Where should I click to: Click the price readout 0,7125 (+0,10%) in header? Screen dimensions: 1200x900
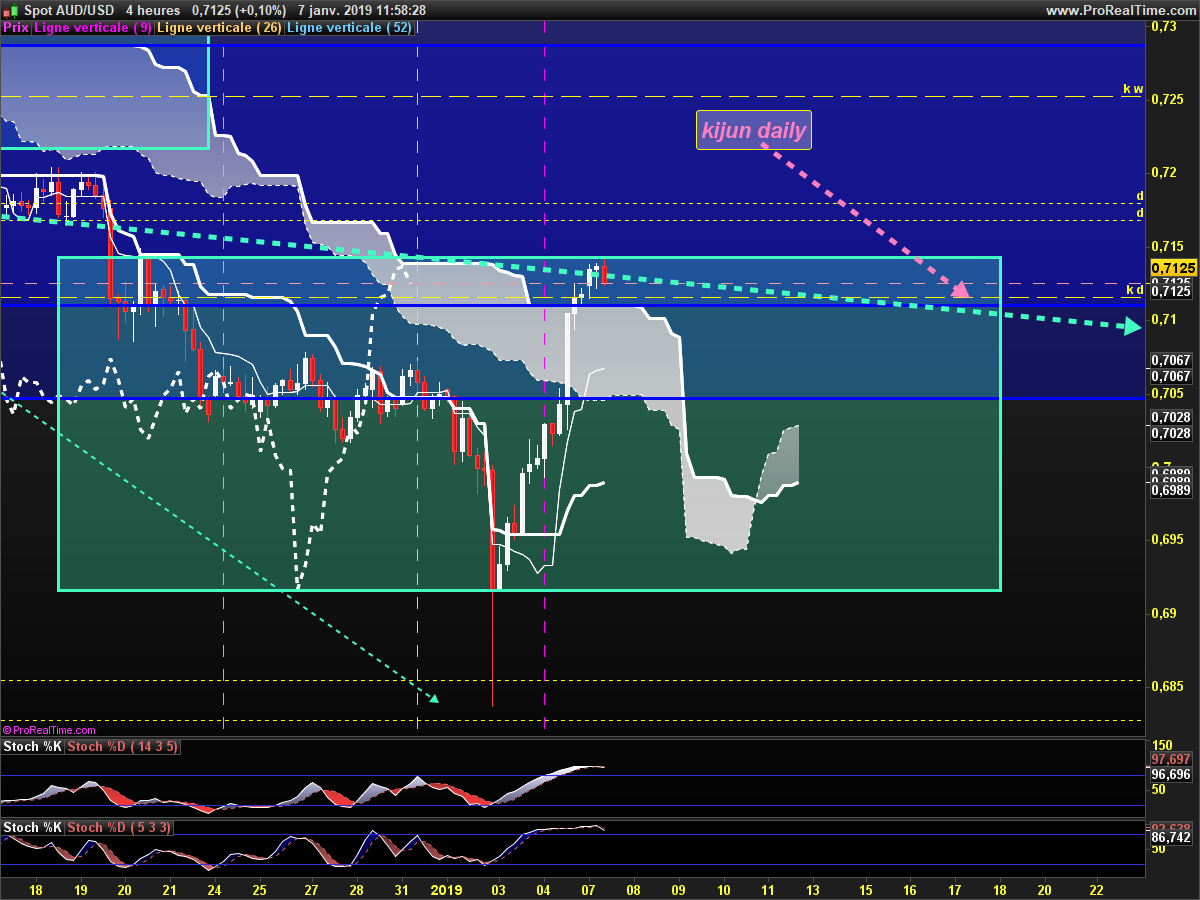click(239, 10)
